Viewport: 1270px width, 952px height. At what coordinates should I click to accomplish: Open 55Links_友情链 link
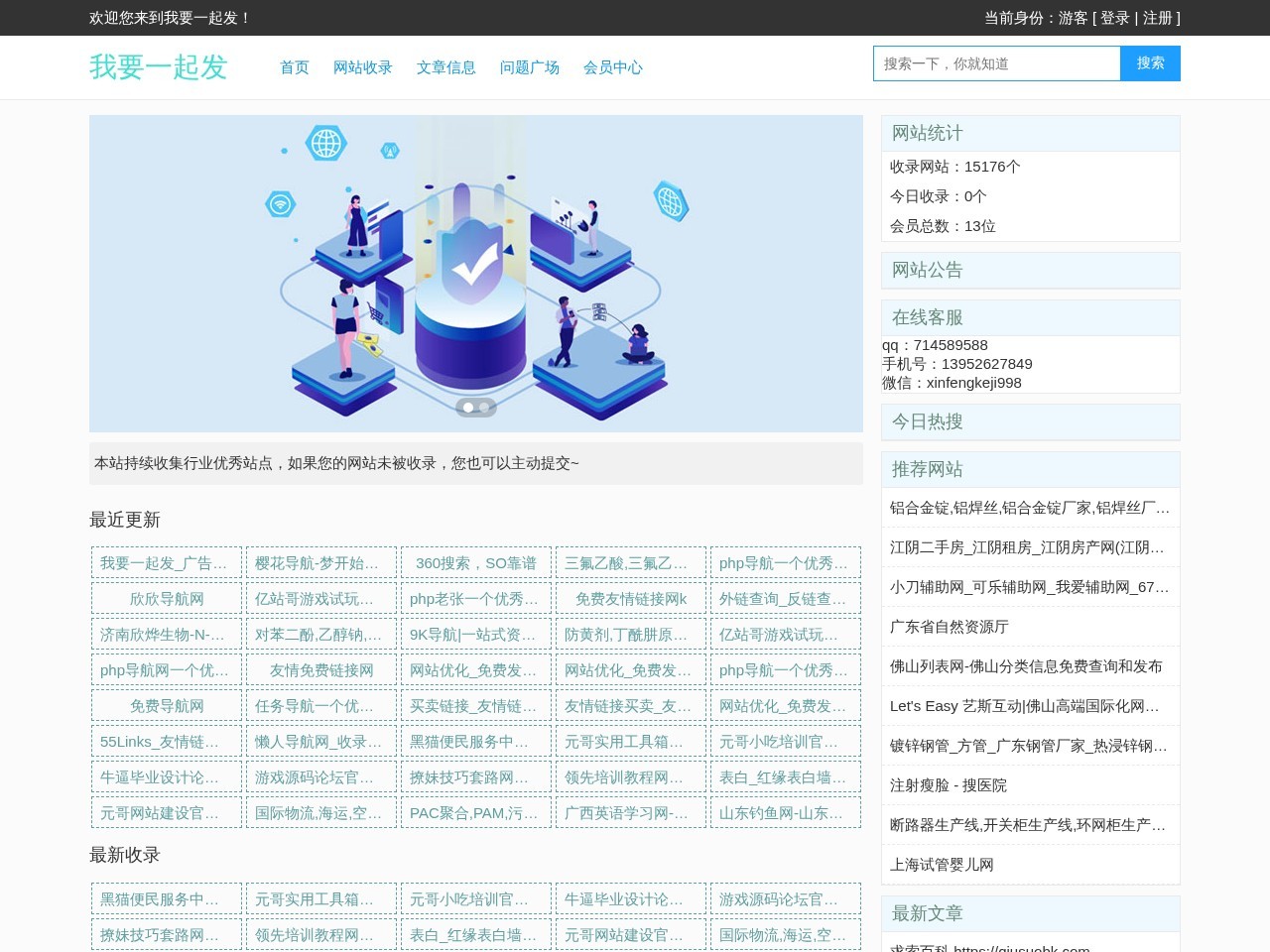point(167,742)
